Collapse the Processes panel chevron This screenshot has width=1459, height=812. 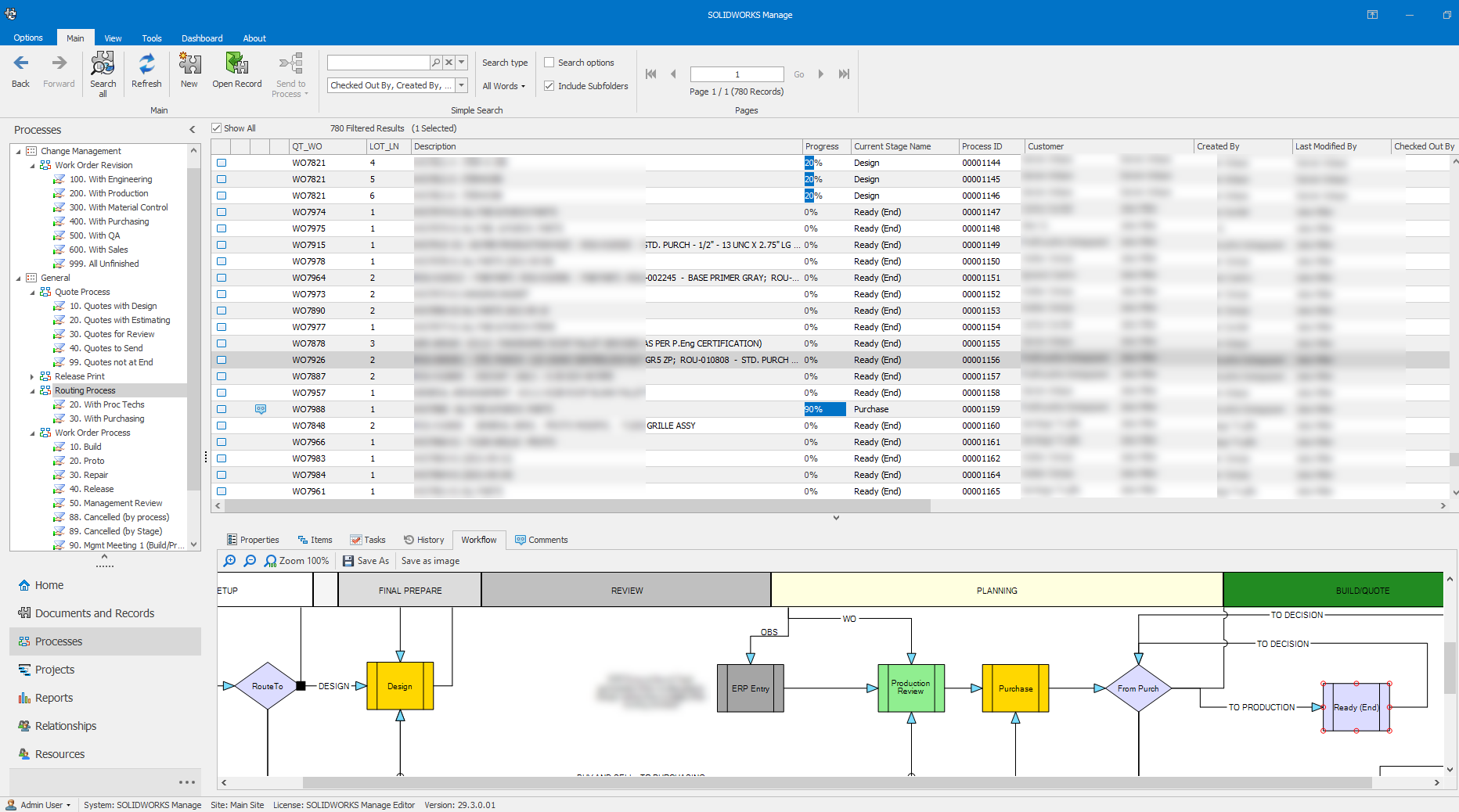192,130
